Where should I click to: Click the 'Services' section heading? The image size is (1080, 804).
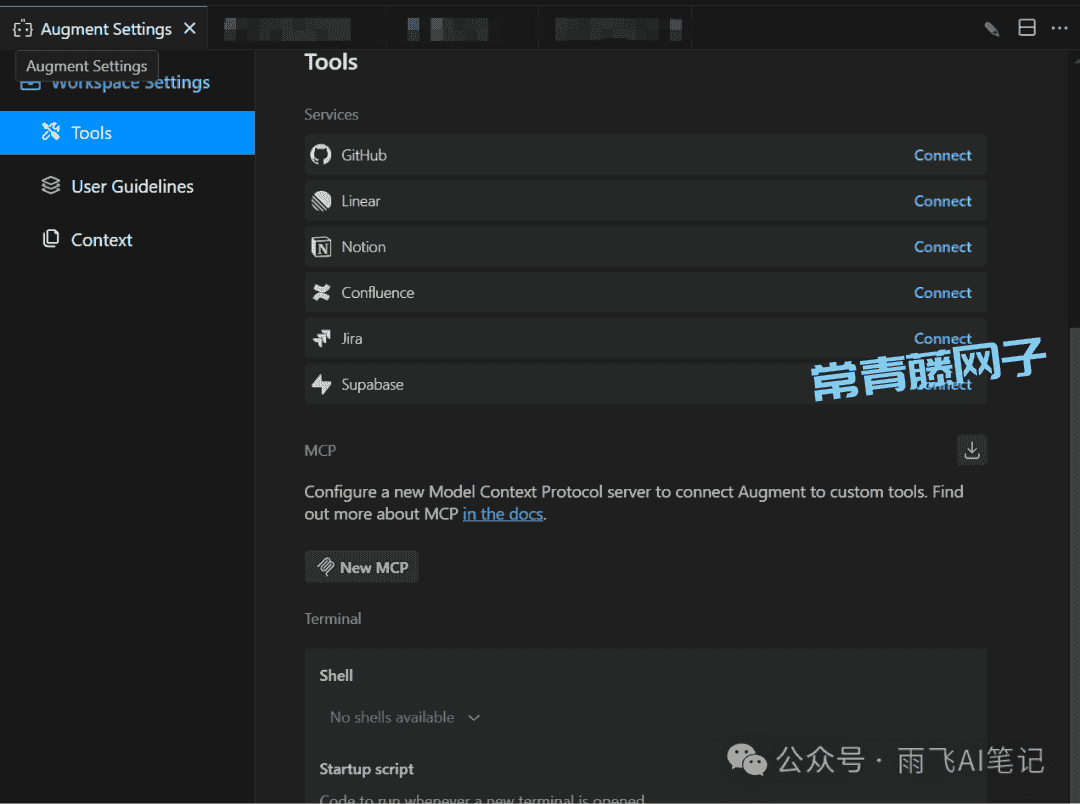(331, 114)
